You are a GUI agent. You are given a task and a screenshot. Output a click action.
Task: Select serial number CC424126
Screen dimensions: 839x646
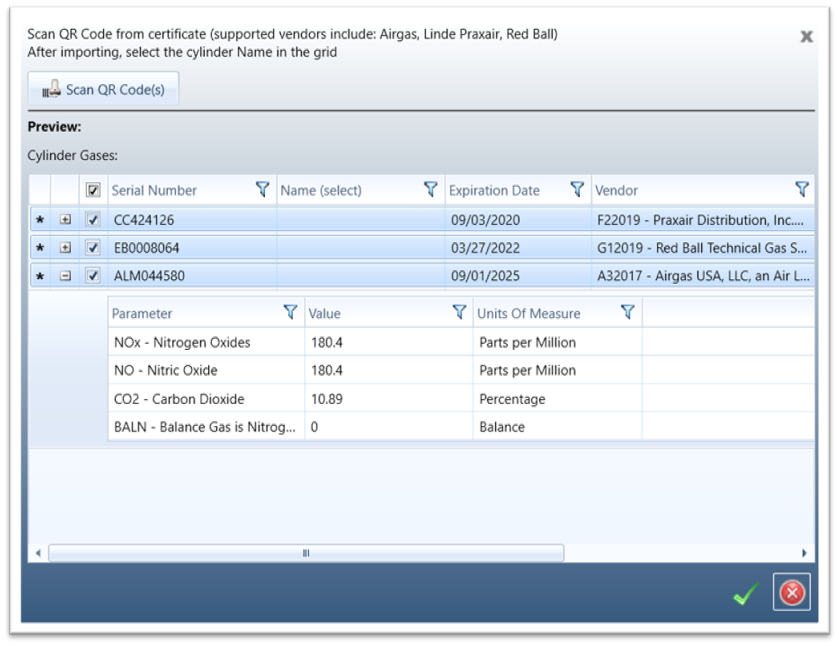click(x=144, y=220)
